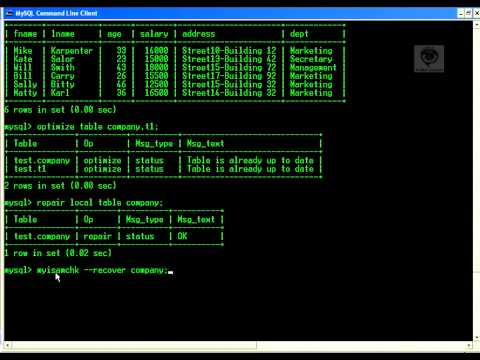Click 'myisamchk' in the current command

point(58,270)
